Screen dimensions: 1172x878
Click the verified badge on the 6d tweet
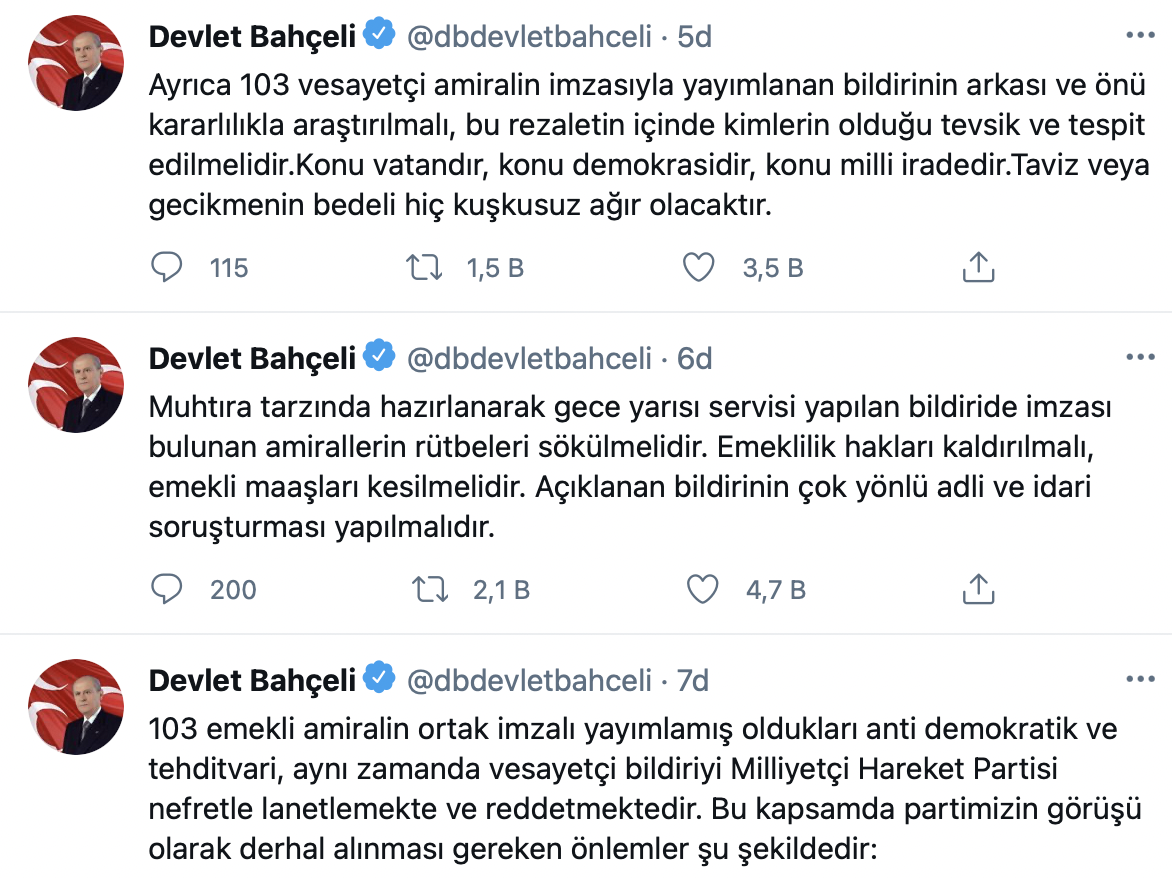pos(379,358)
